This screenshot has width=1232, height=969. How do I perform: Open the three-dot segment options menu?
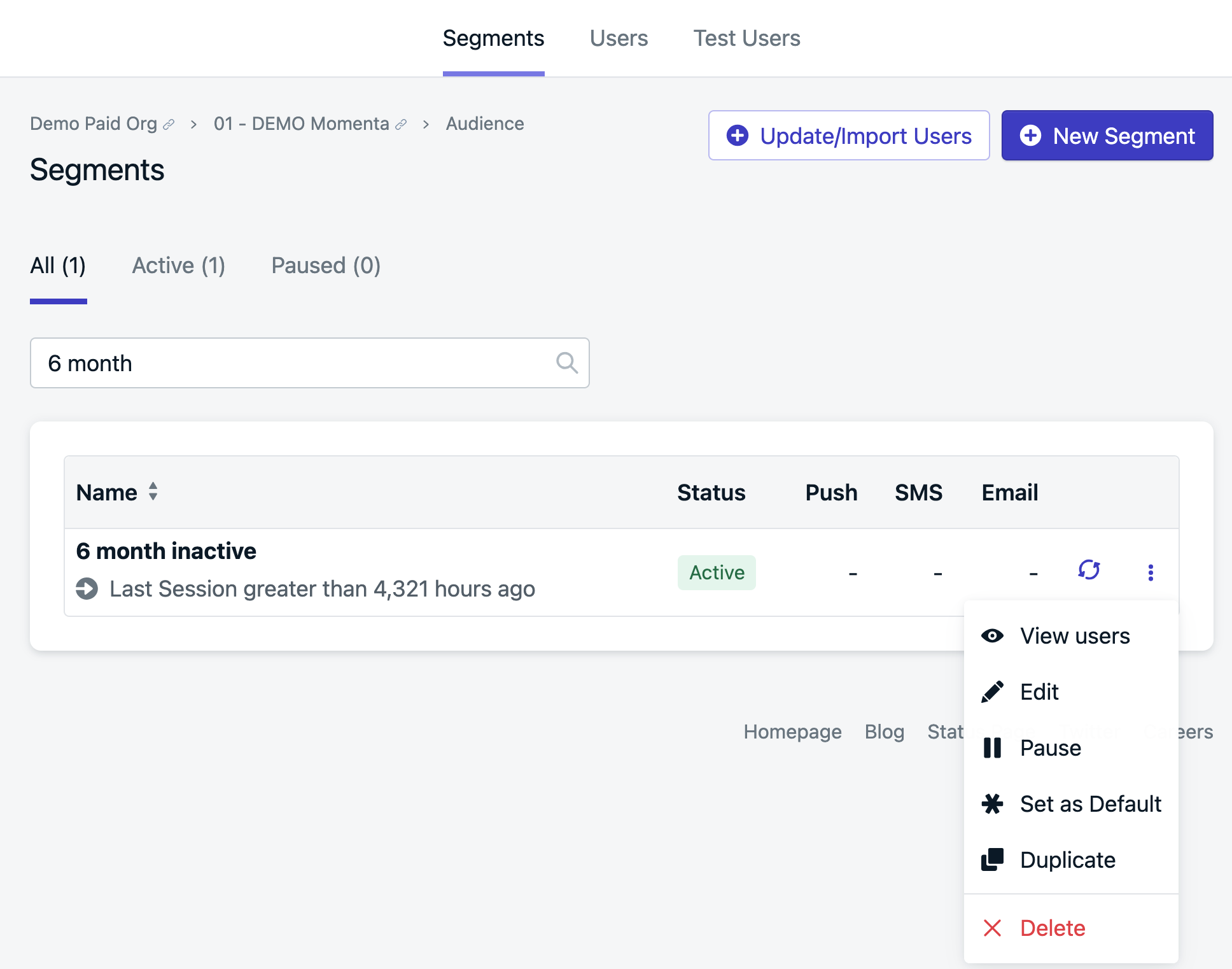(1150, 572)
